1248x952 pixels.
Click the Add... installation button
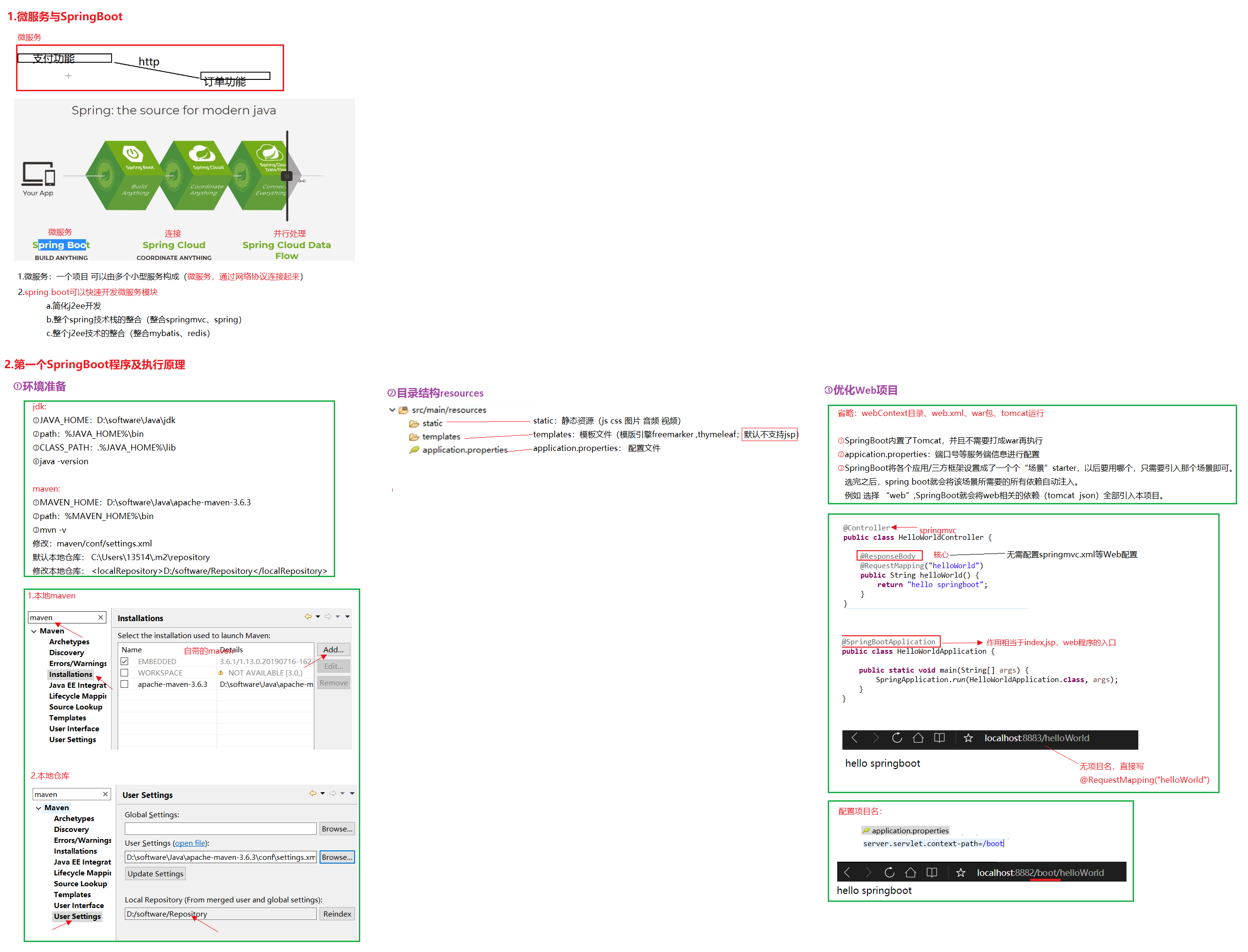tap(333, 649)
